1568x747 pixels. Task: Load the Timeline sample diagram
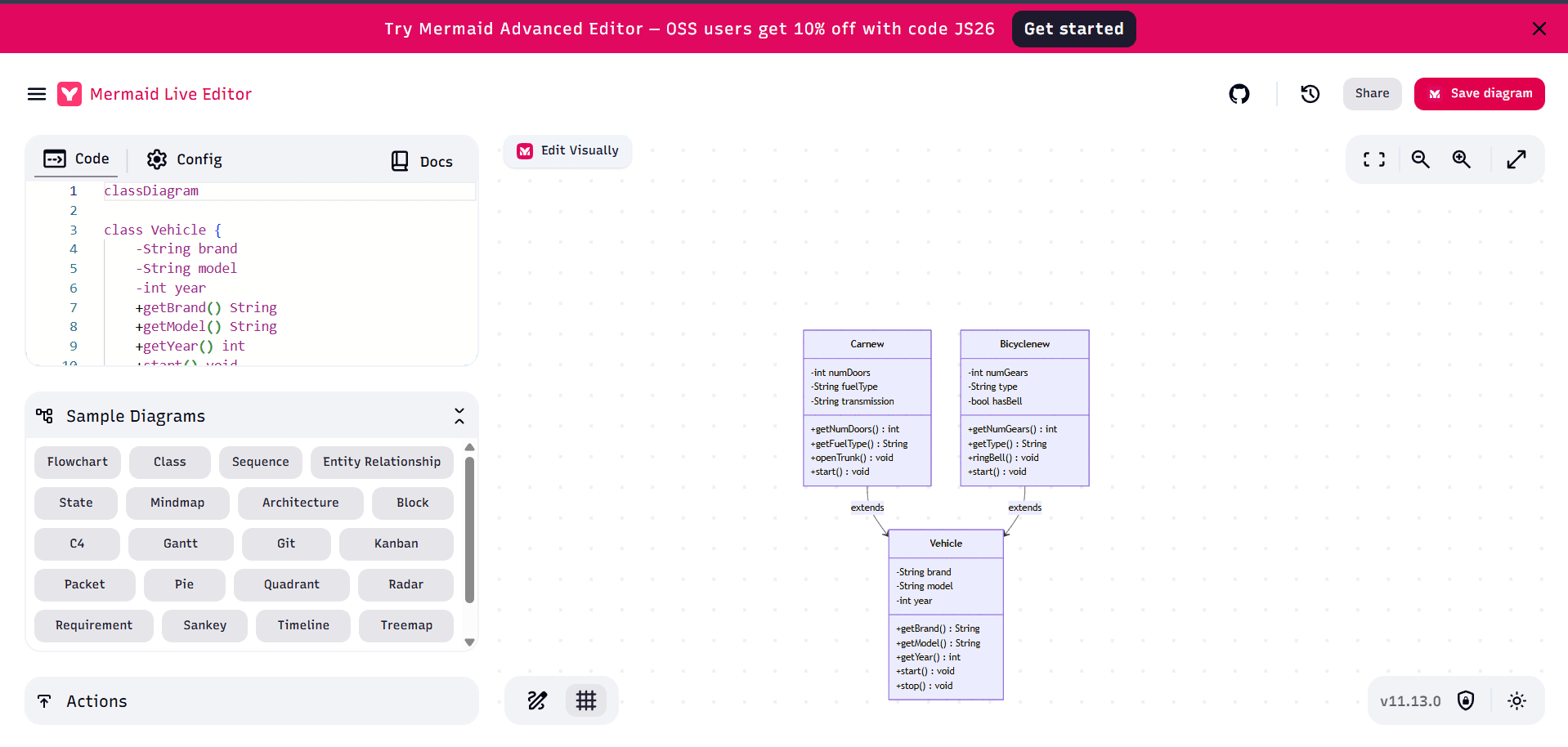[x=303, y=626]
